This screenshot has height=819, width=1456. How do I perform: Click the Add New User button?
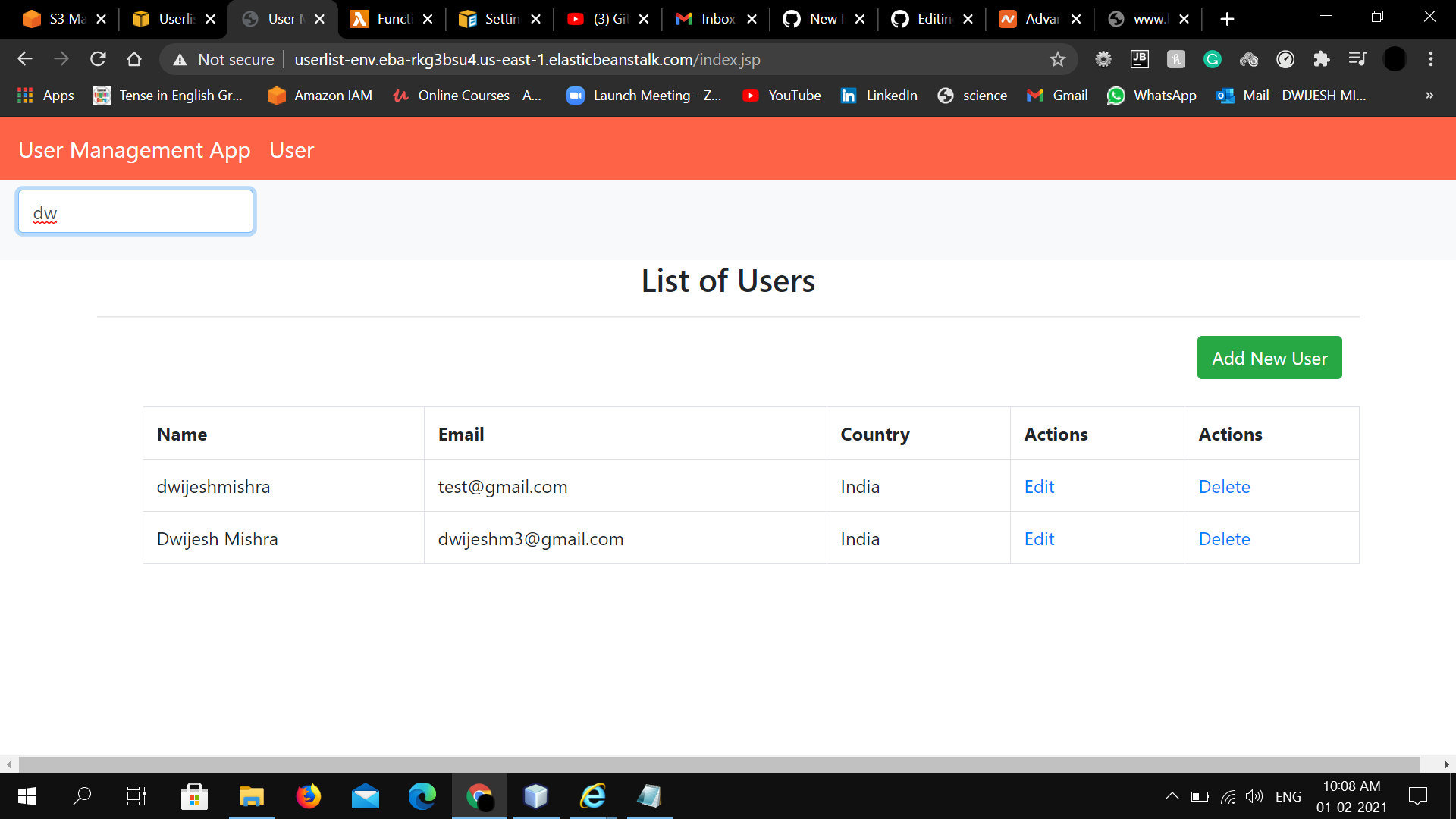[1269, 358]
